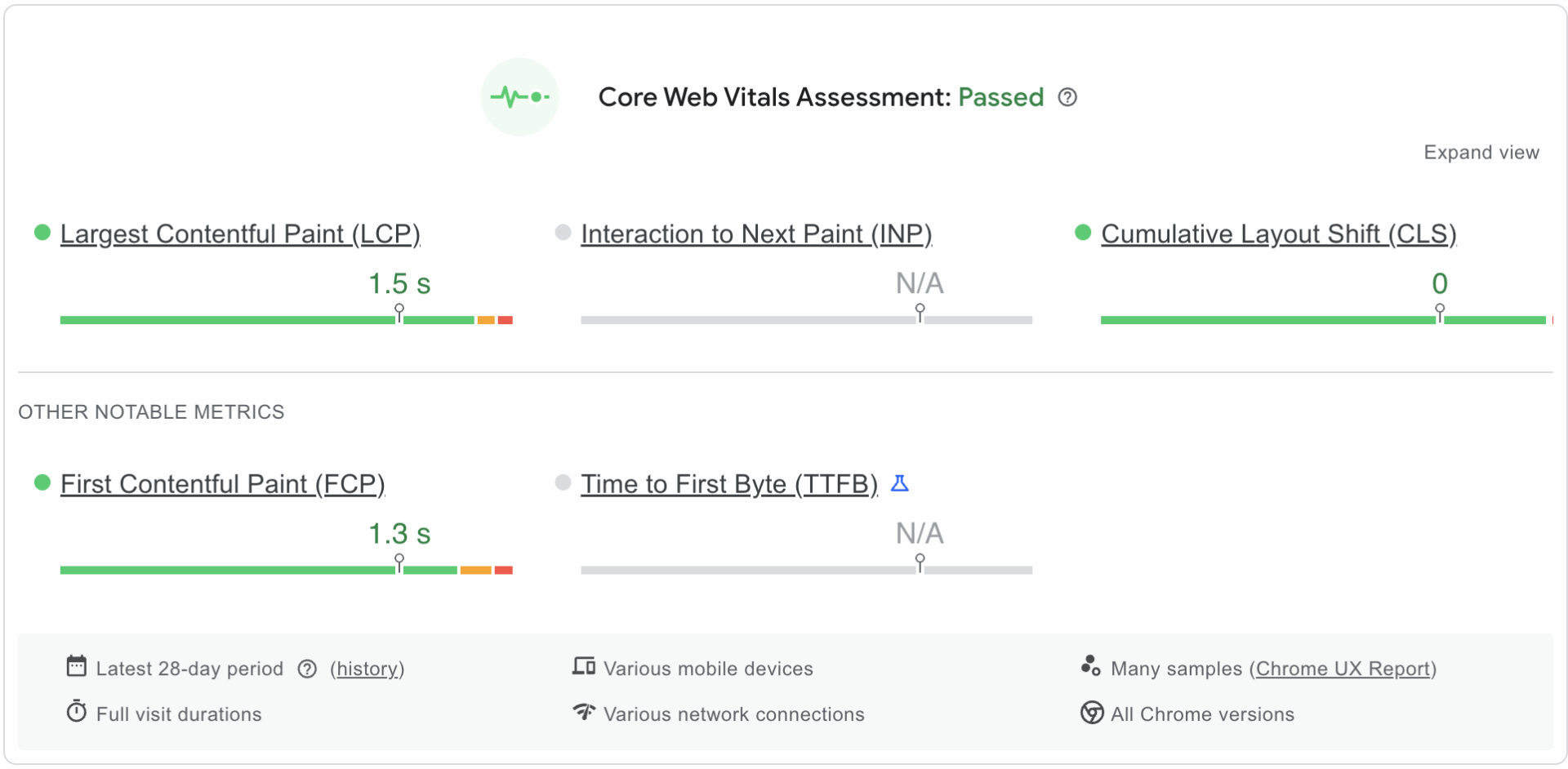
Task: Click the network connections wifi icon
Action: coord(583,712)
